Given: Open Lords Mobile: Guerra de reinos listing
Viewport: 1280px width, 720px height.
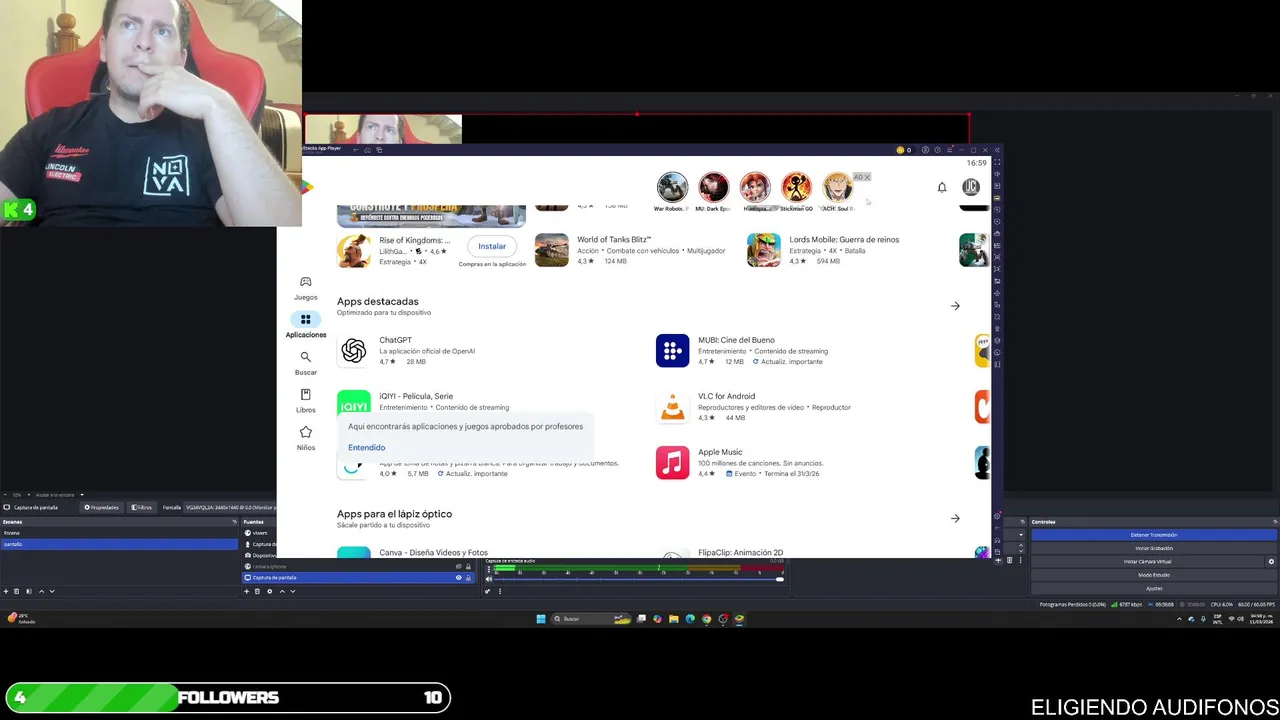Looking at the screenshot, I should tap(824, 250).
